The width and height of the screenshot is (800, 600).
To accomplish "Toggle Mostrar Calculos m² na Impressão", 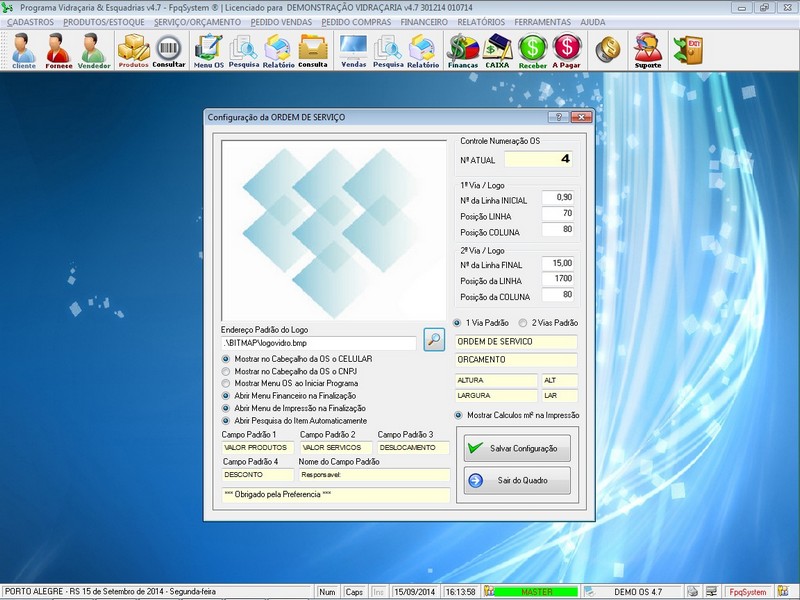I will (x=459, y=415).
